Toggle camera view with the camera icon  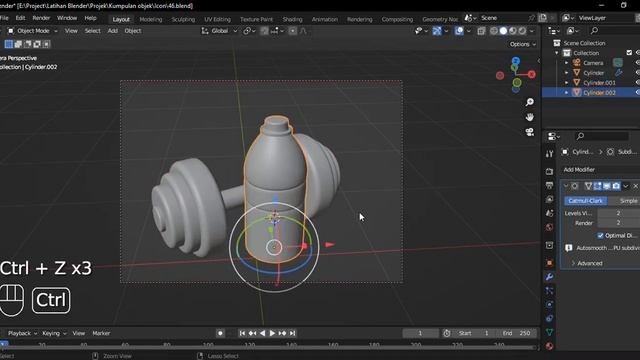coord(529,132)
